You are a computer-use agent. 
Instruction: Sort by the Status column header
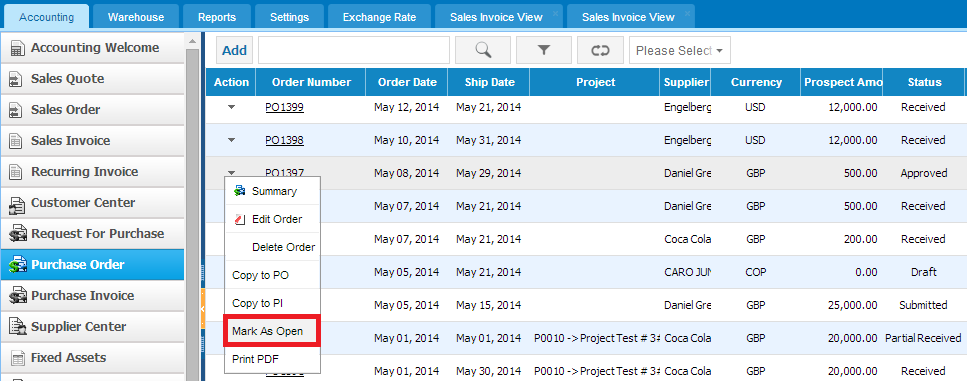(x=924, y=82)
